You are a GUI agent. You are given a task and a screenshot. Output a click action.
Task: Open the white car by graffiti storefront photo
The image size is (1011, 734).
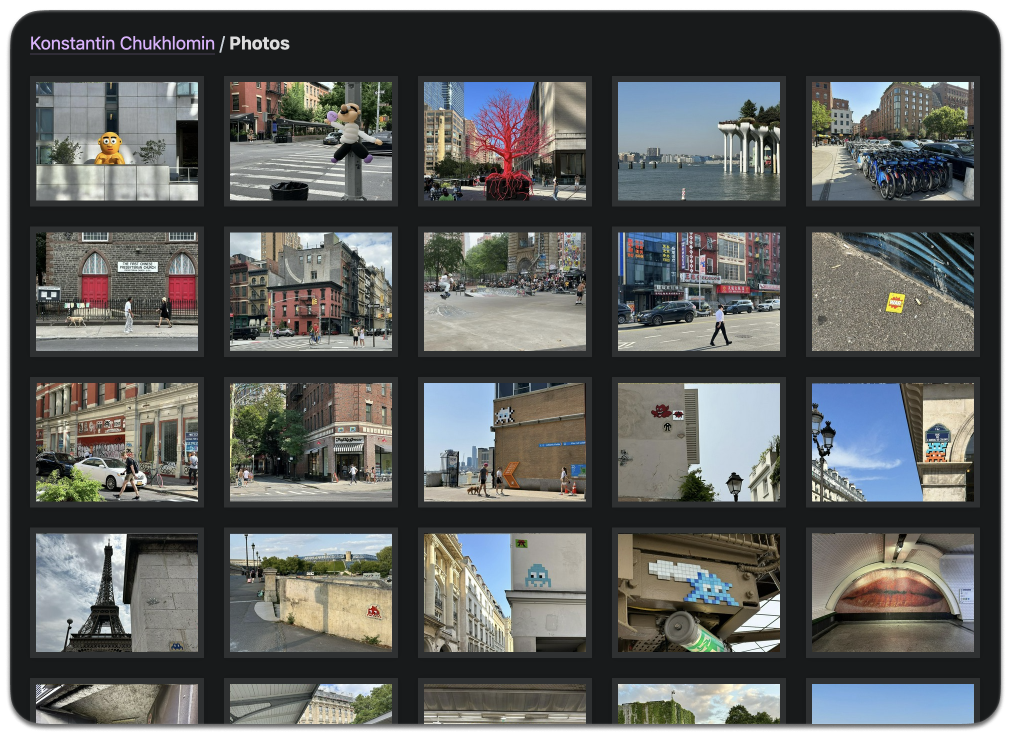click(x=117, y=442)
